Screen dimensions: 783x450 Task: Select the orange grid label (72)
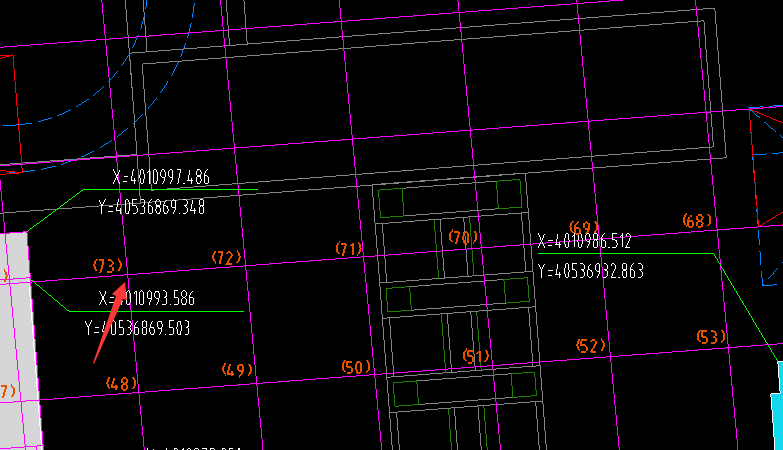[227, 258]
